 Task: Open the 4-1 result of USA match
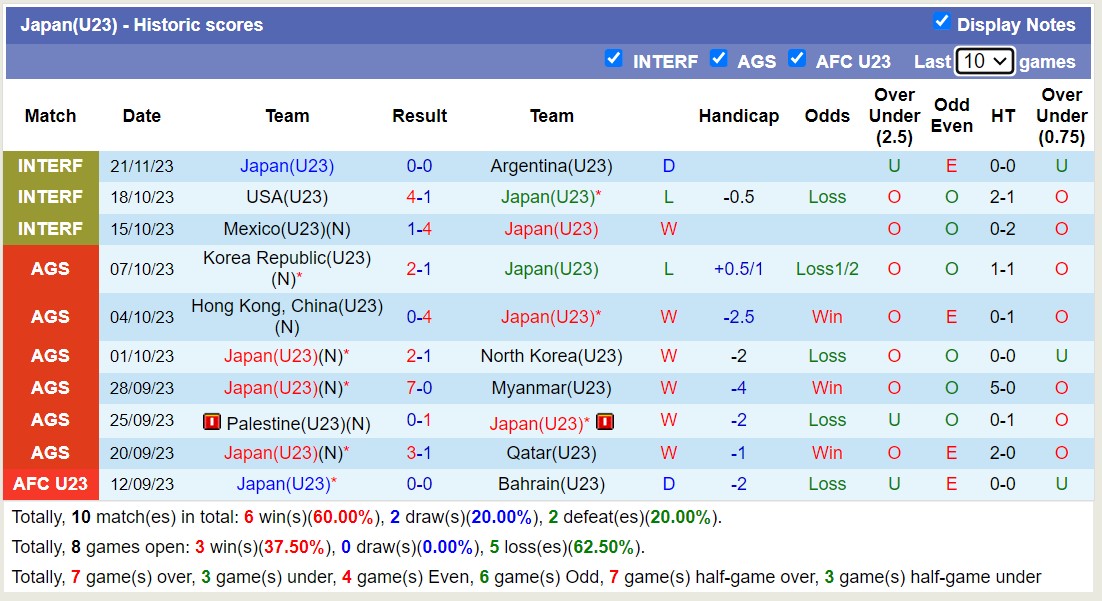pyautogui.click(x=419, y=197)
